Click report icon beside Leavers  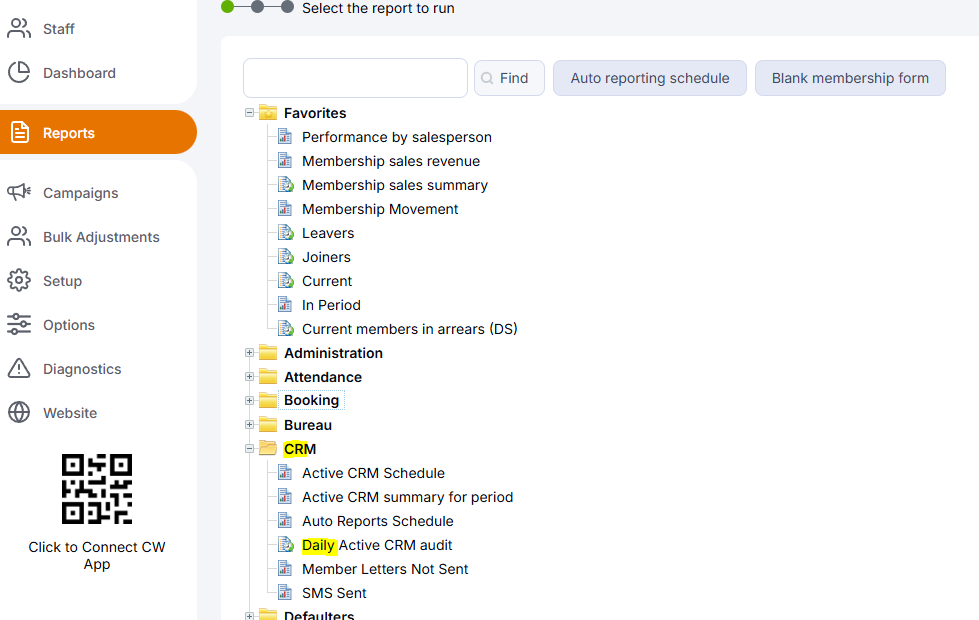pos(285,232)
